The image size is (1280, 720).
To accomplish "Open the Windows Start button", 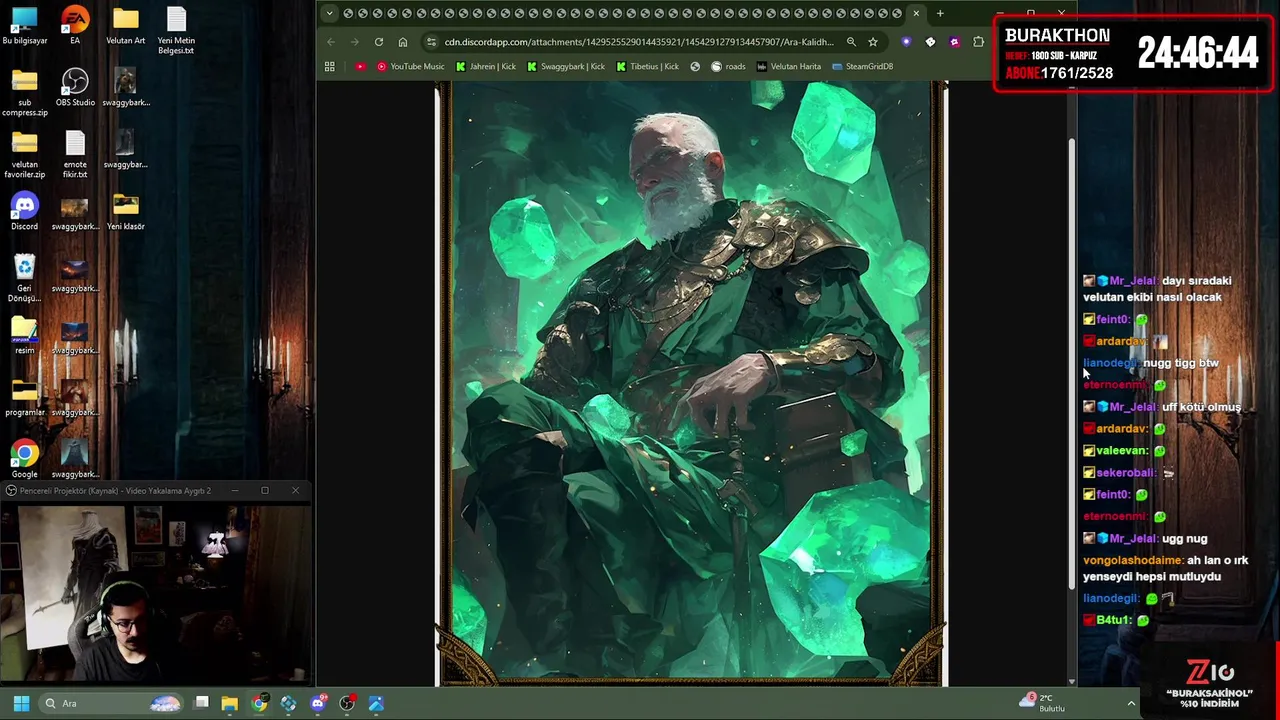I will 21,703.
